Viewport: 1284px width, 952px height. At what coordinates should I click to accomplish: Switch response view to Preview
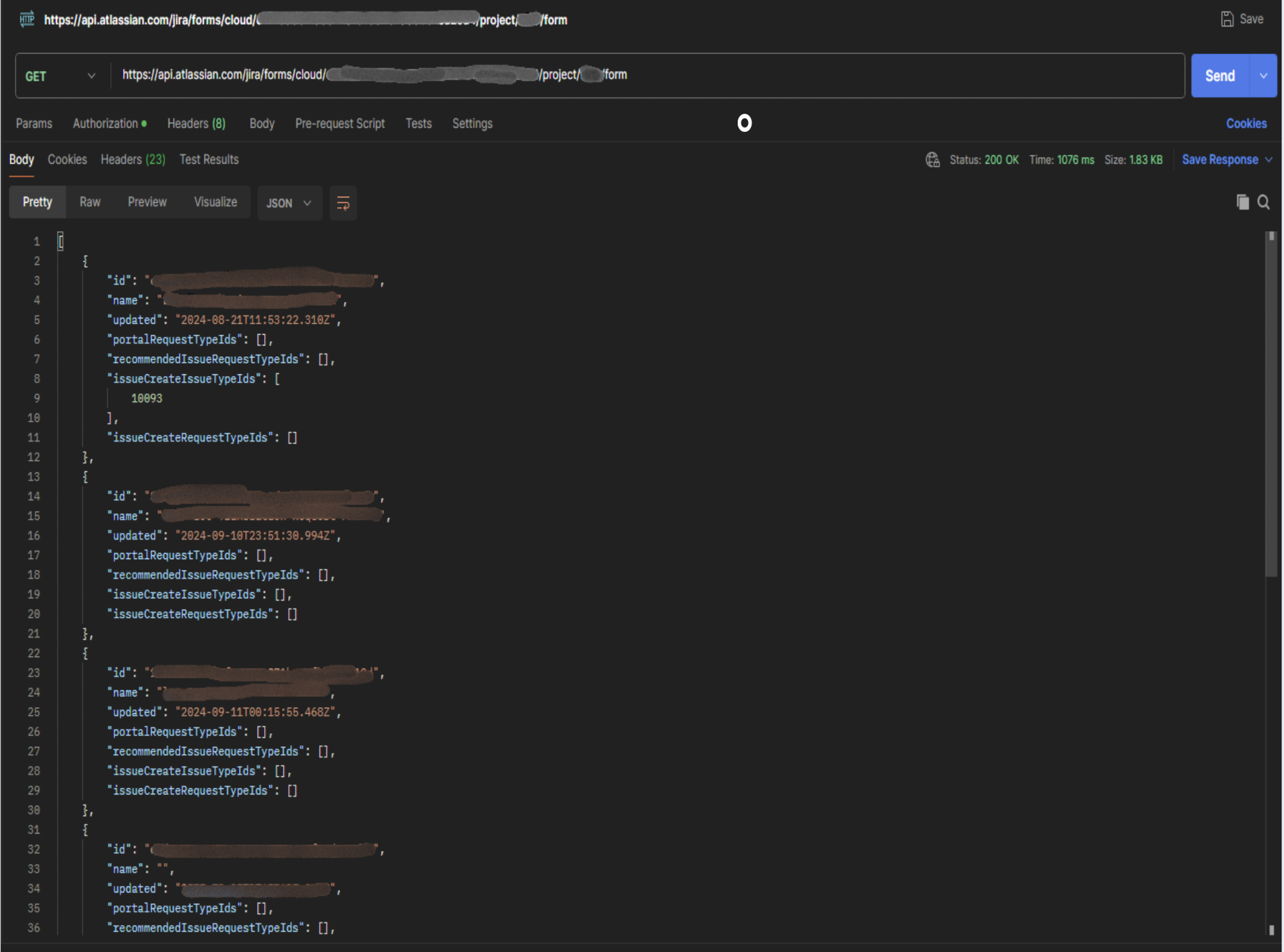click(x=147, y=202)
